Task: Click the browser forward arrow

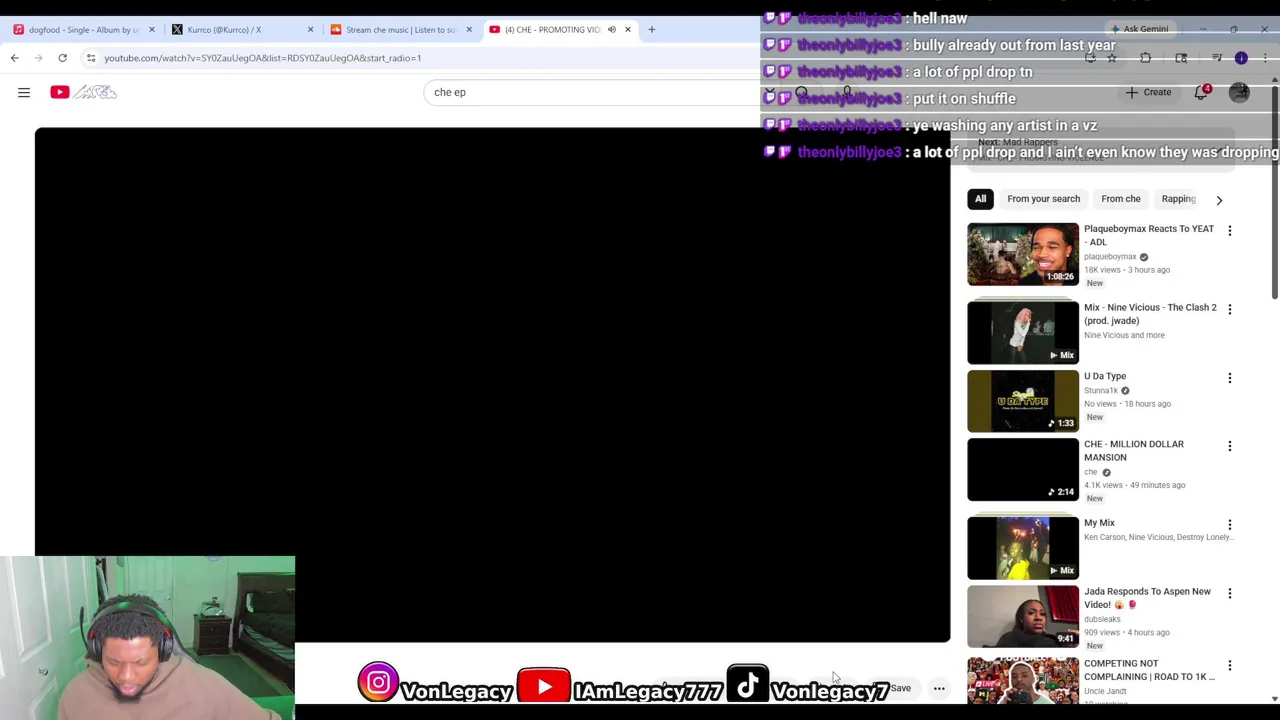Action: [38, 58]
